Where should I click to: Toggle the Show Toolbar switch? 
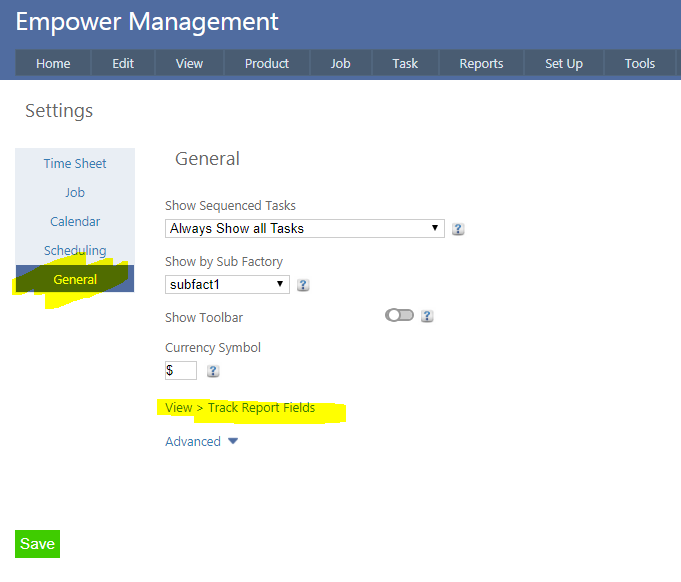[399, 315]
